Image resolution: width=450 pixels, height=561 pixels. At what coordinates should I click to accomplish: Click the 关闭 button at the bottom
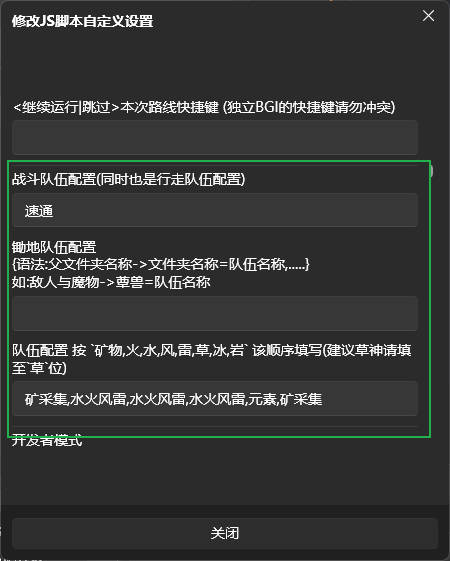coord(225,533)
